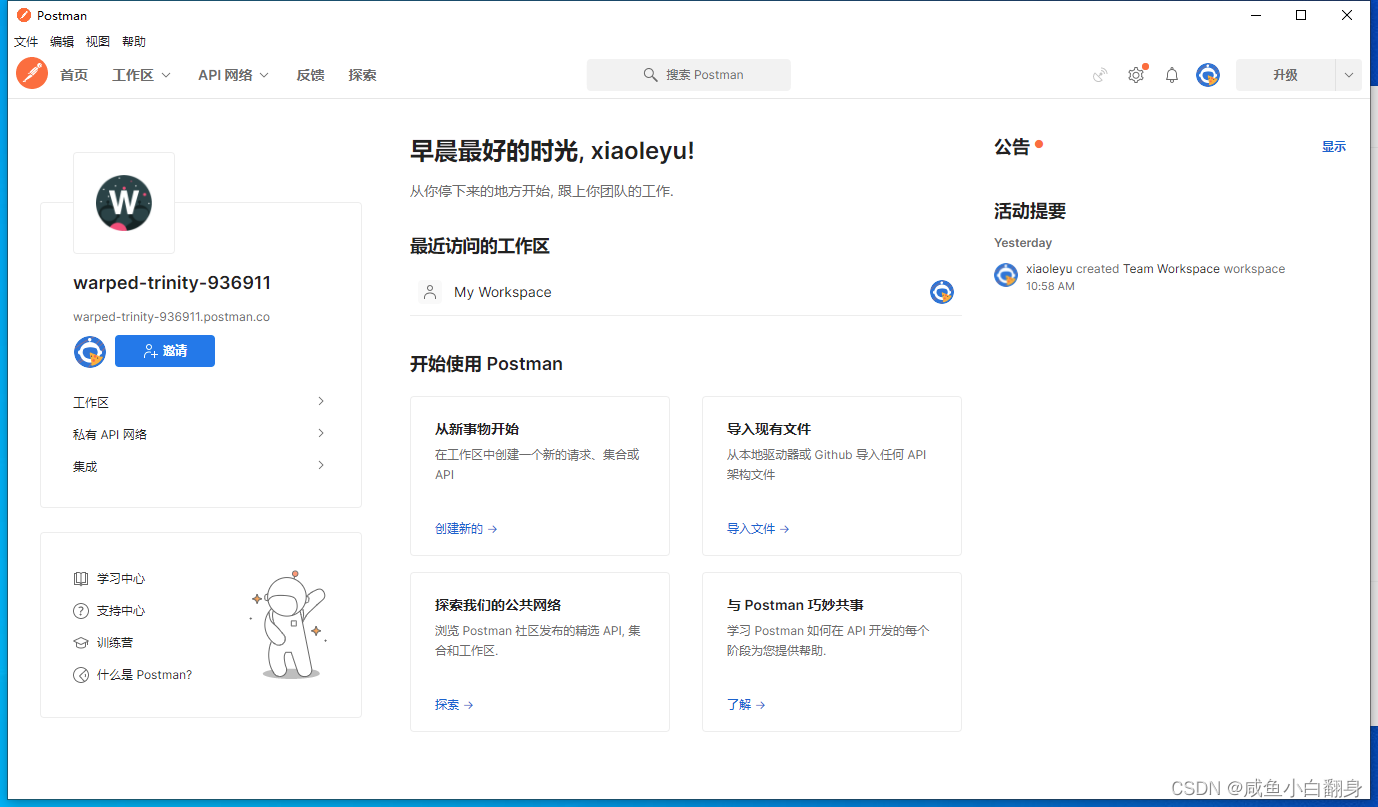Click the 了解 link
The height and width of the screenshot is (807, 1378).
[746, 705]
